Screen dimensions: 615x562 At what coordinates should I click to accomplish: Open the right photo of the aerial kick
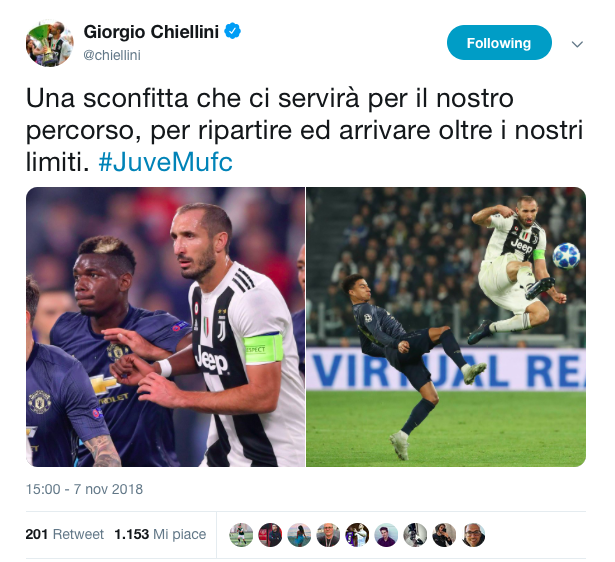446,327
